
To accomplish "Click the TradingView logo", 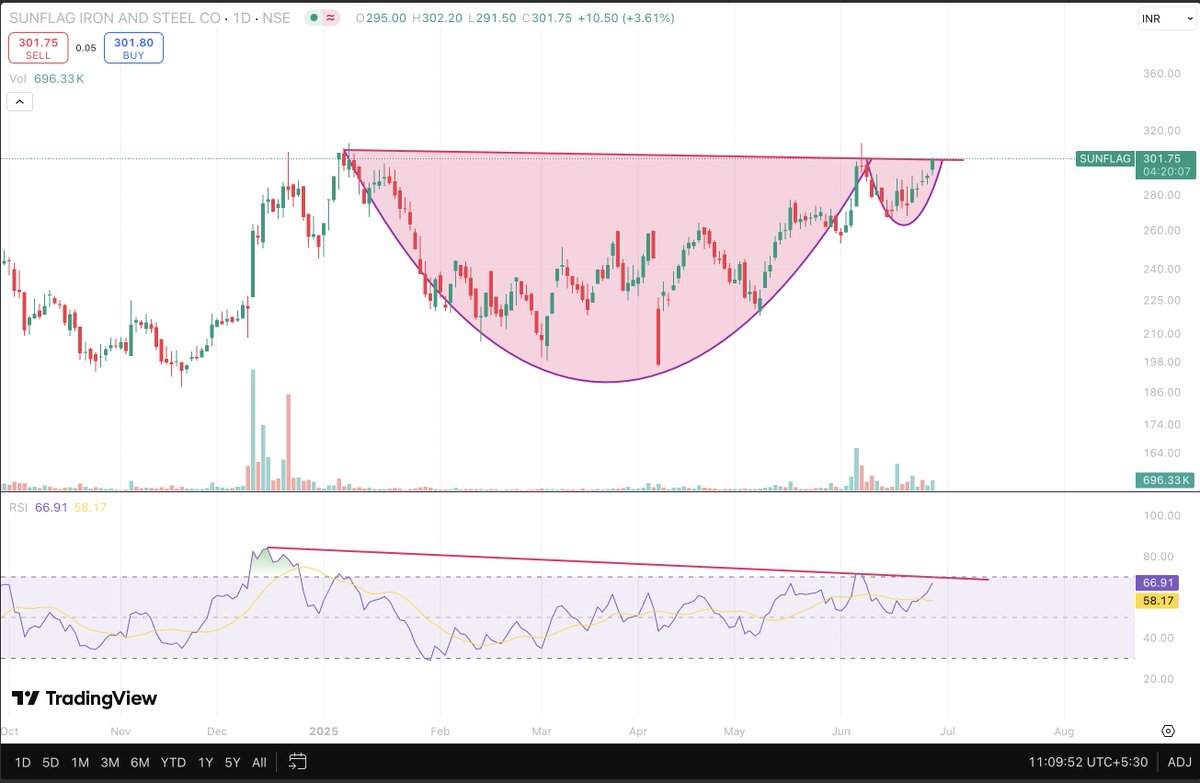I will point(85,698).
